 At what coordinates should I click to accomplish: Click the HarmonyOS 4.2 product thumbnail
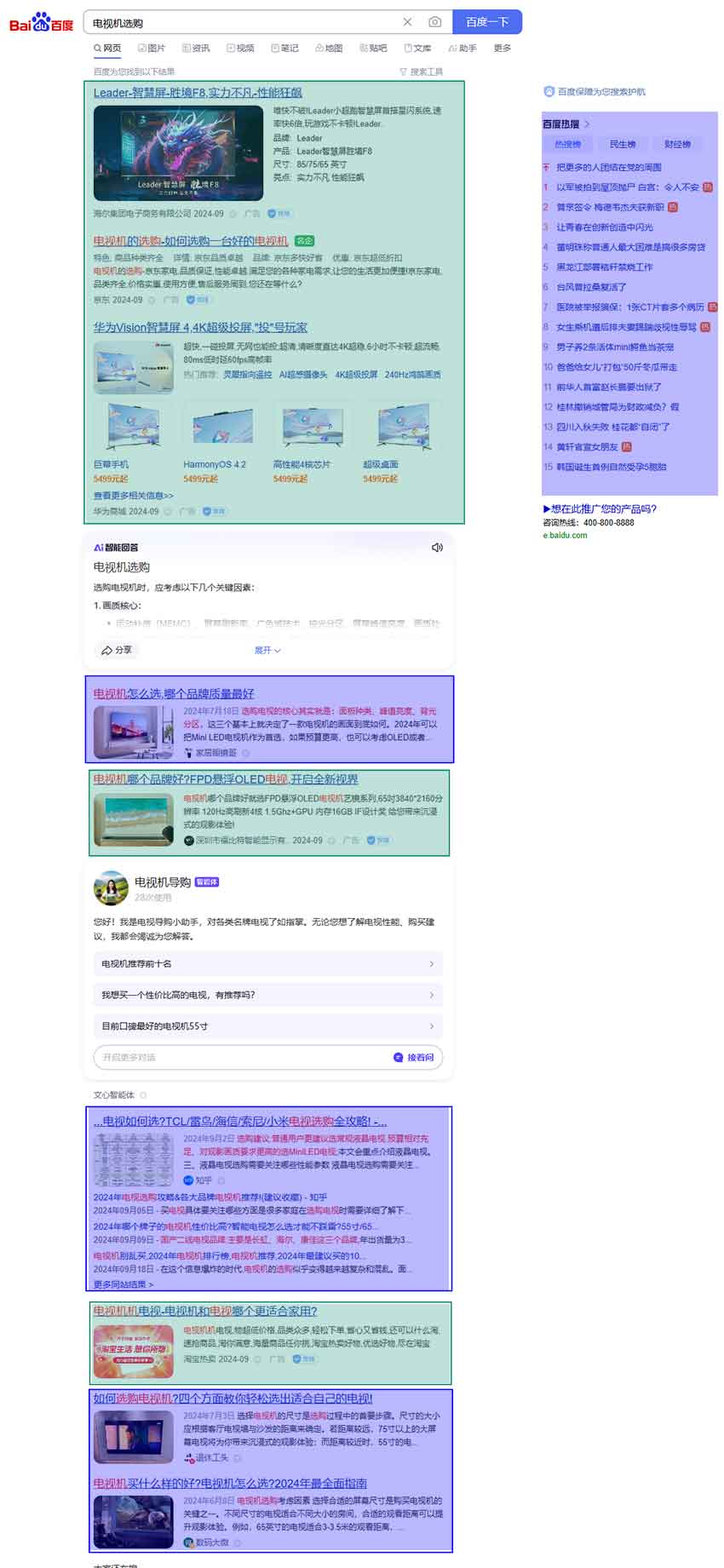[222, 426]
